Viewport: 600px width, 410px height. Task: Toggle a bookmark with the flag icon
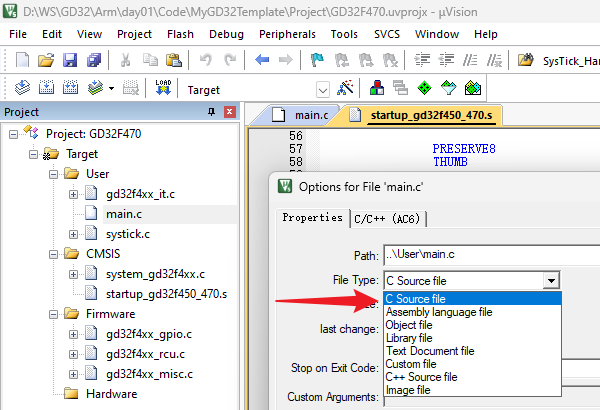tap(317, 60)
